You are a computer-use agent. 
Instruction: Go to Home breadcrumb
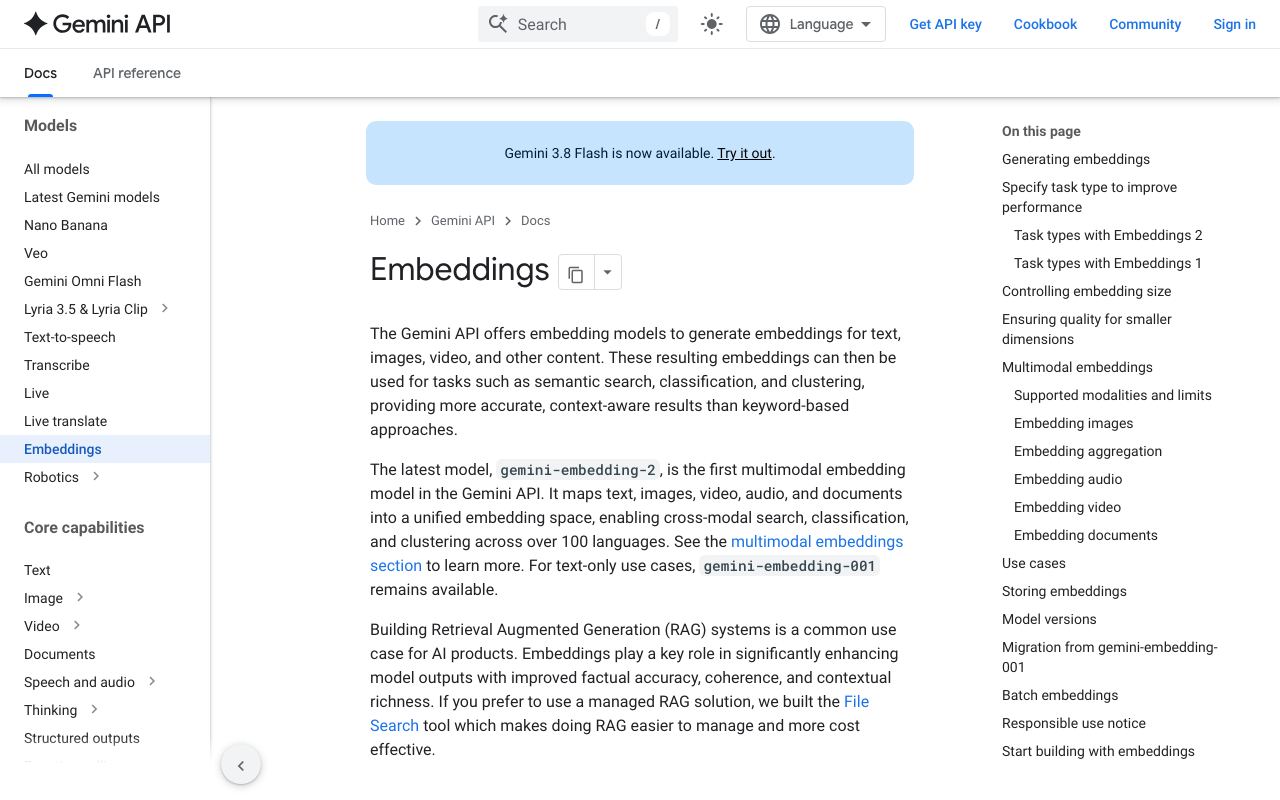pyautogui.click(x=387, y=220)
